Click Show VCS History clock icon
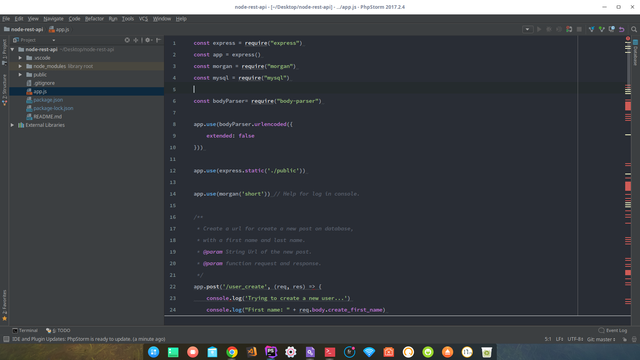 tap(611, 29)
